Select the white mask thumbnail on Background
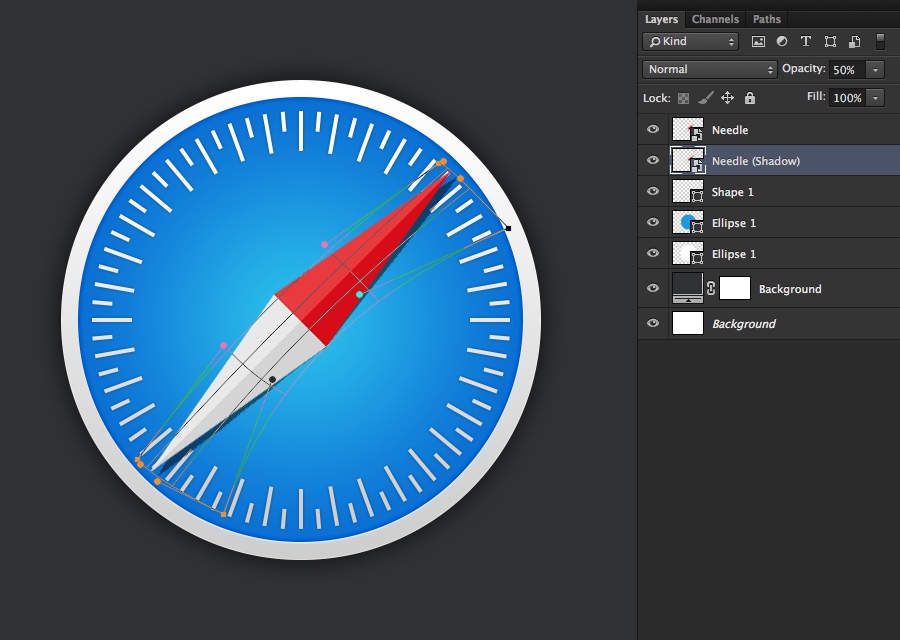This screenshot has height=640, width=900. 735,288
